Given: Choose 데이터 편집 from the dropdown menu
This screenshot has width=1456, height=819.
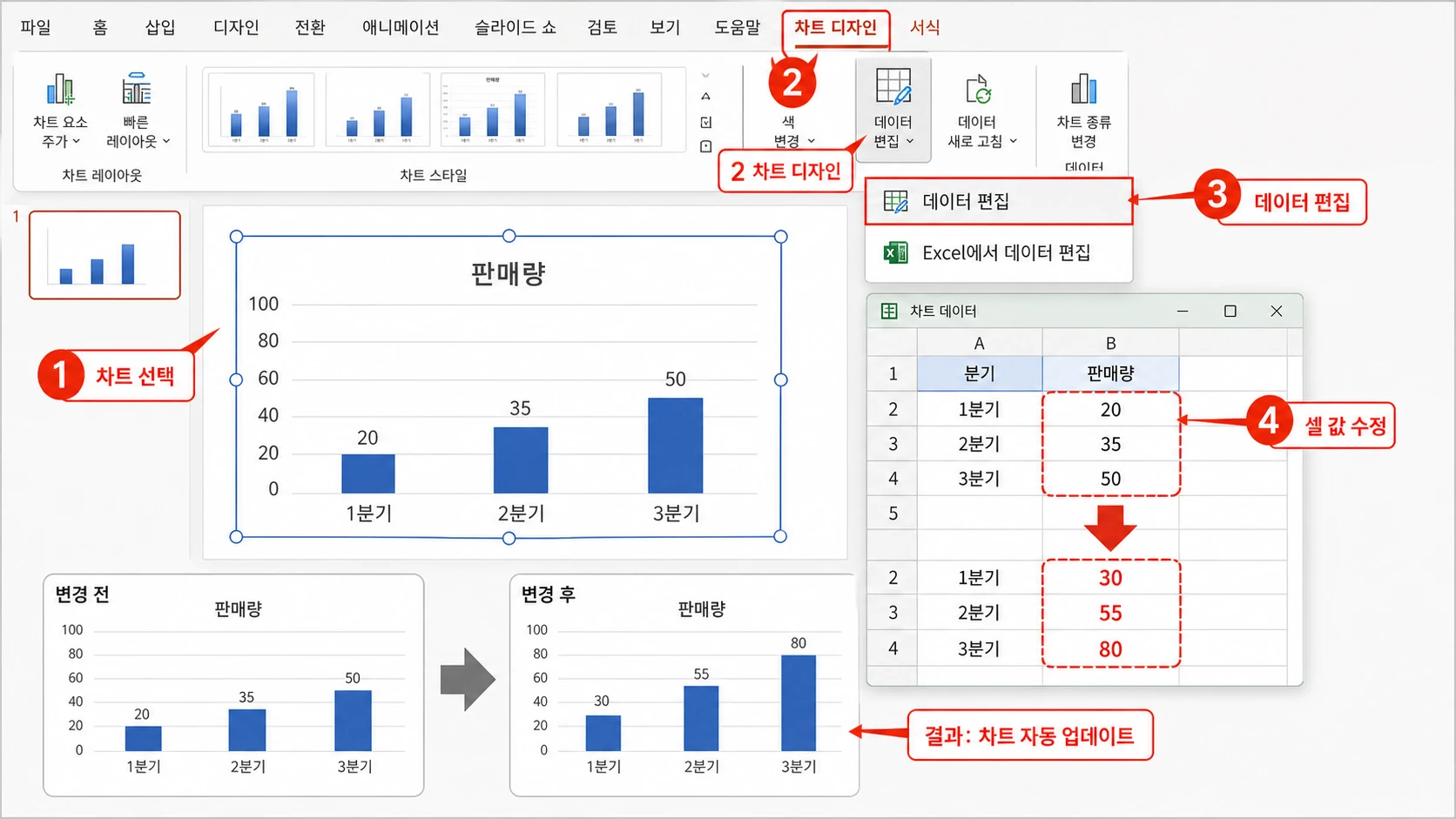Looking at the screenshot, I should pyautogui.click(x=999, y=202).
